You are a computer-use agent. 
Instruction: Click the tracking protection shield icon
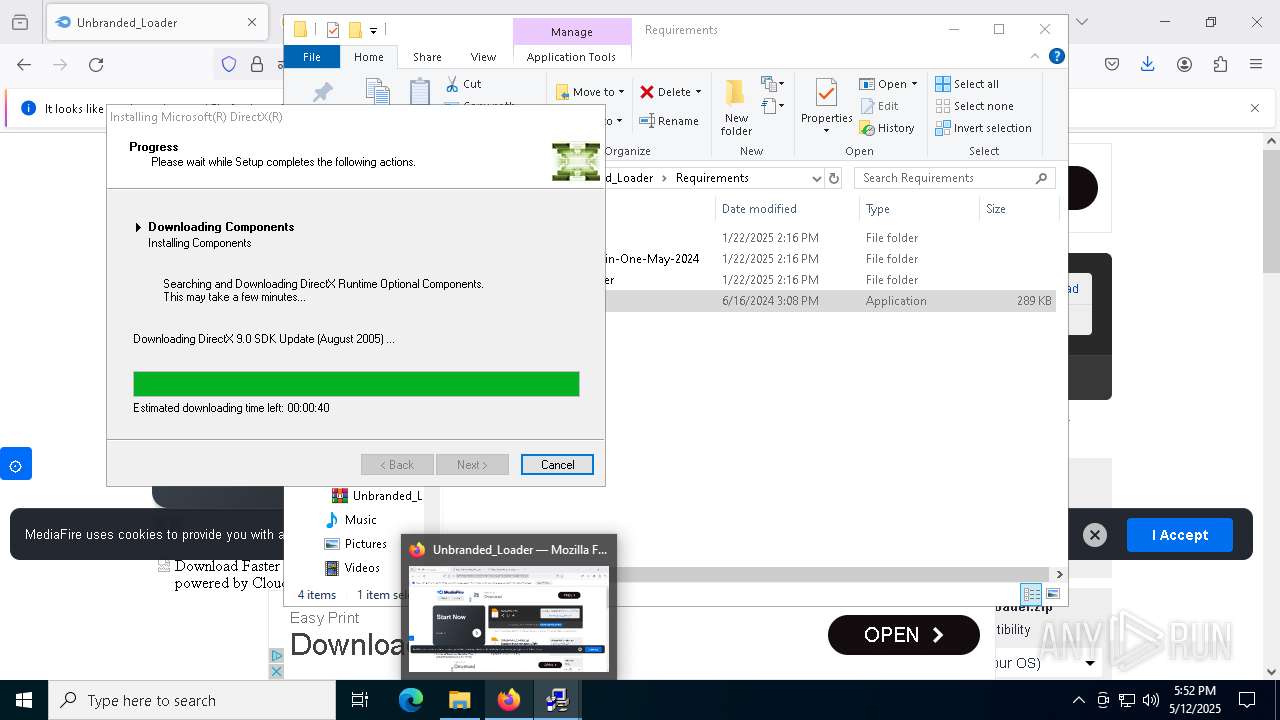229,65
